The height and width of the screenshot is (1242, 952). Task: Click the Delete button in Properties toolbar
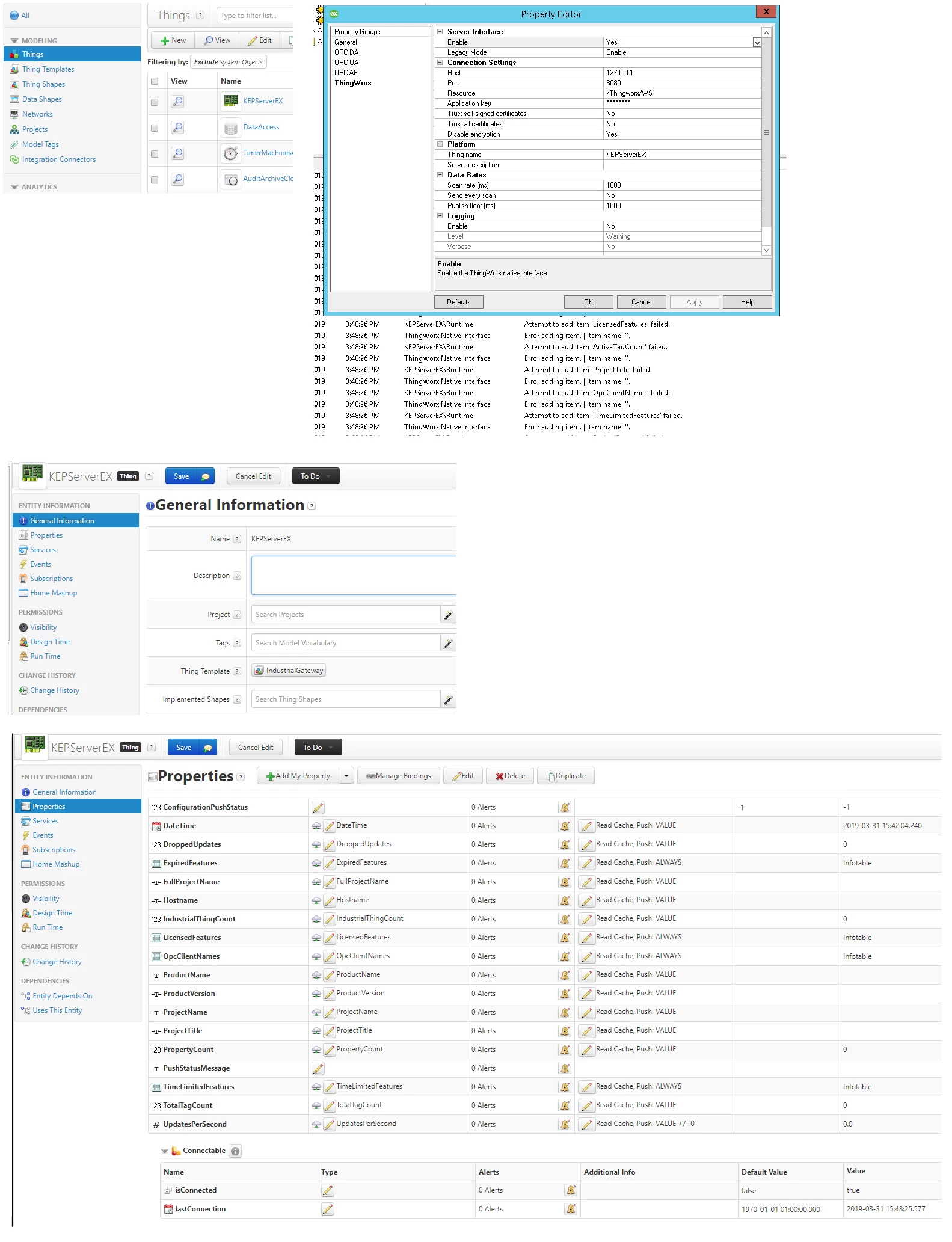tap(510, 776)
